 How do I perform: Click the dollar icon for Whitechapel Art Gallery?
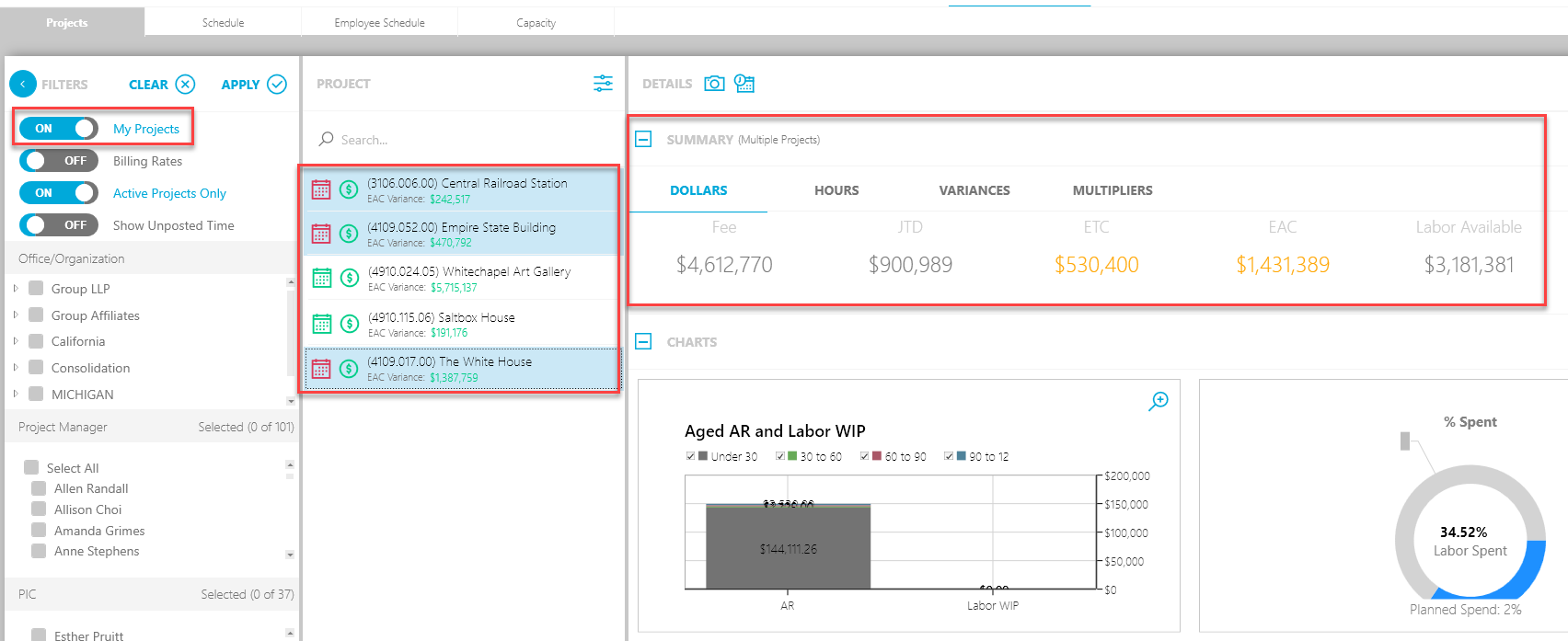click(x=349, y=278)
